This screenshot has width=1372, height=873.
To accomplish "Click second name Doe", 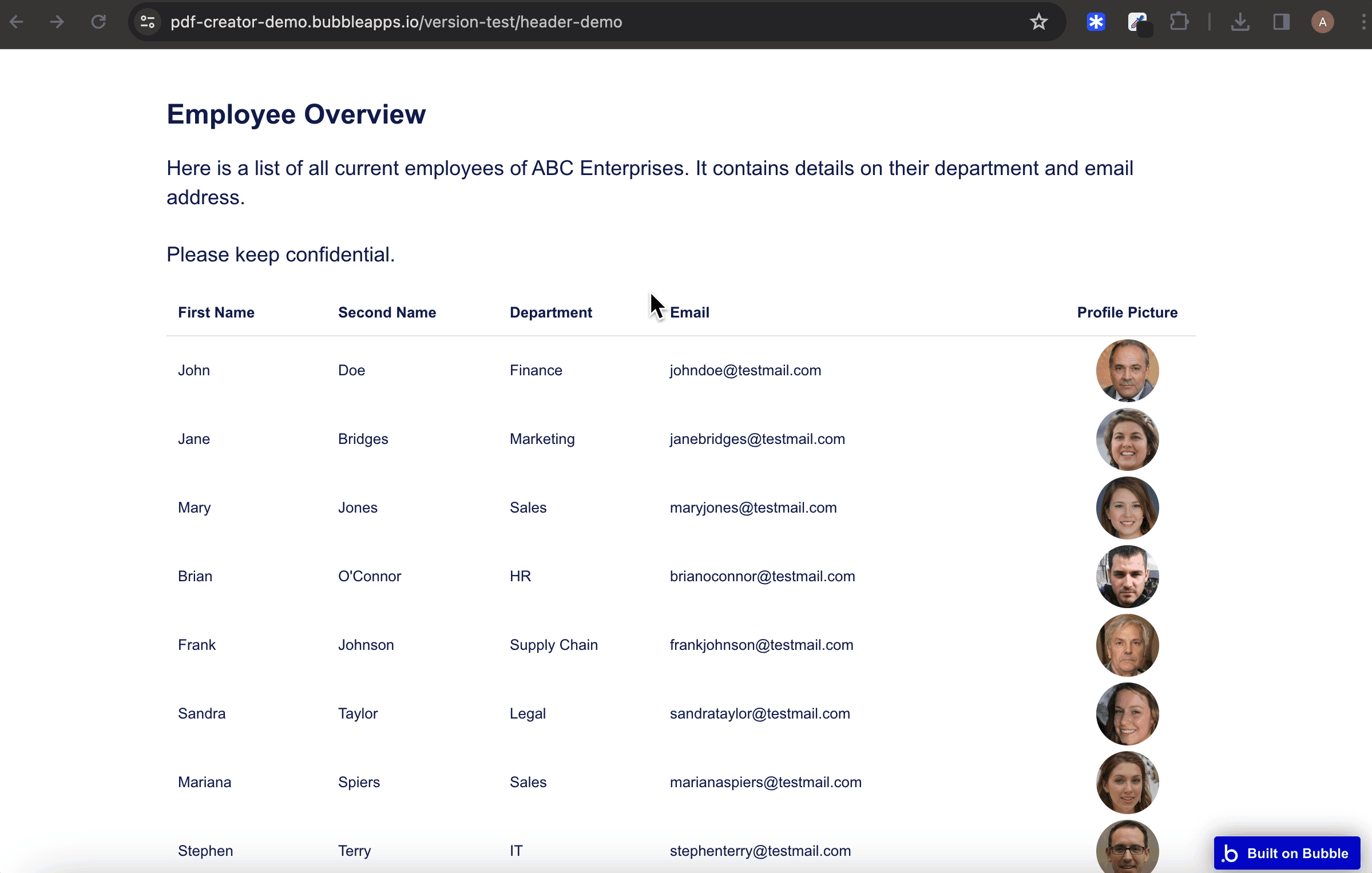I will coord(351,371).
